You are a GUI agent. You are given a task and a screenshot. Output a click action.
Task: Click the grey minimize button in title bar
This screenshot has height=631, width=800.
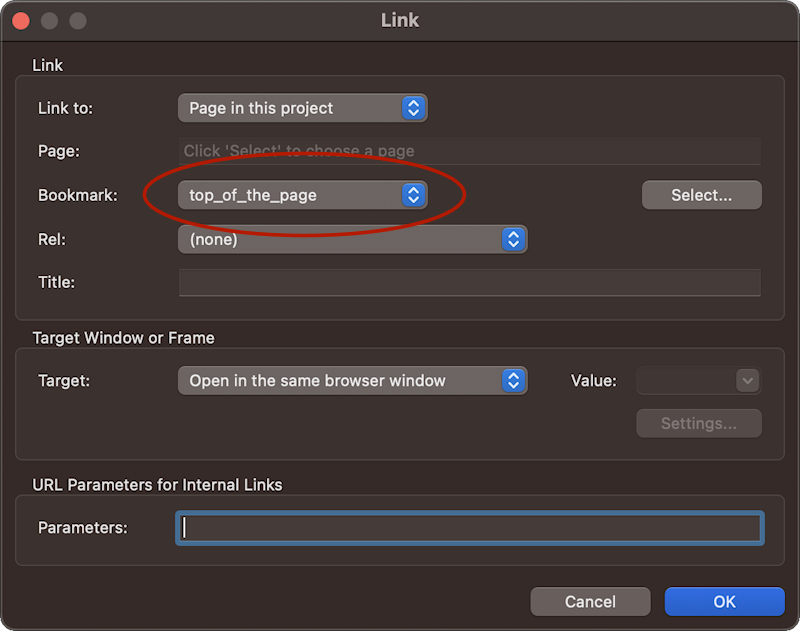[49, 20]
